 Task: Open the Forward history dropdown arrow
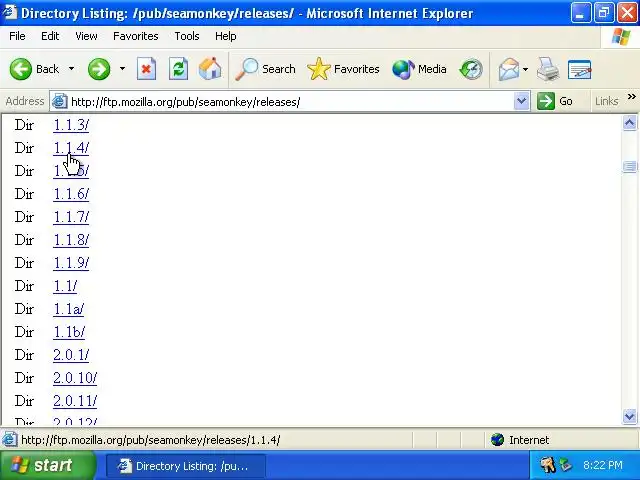pyautogui.click(x=122, y=69)
